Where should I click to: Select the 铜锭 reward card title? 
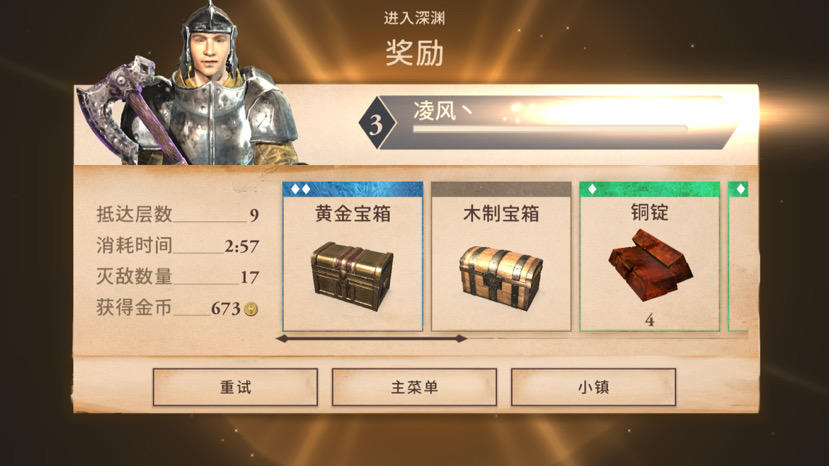click(x=650, y=213)
